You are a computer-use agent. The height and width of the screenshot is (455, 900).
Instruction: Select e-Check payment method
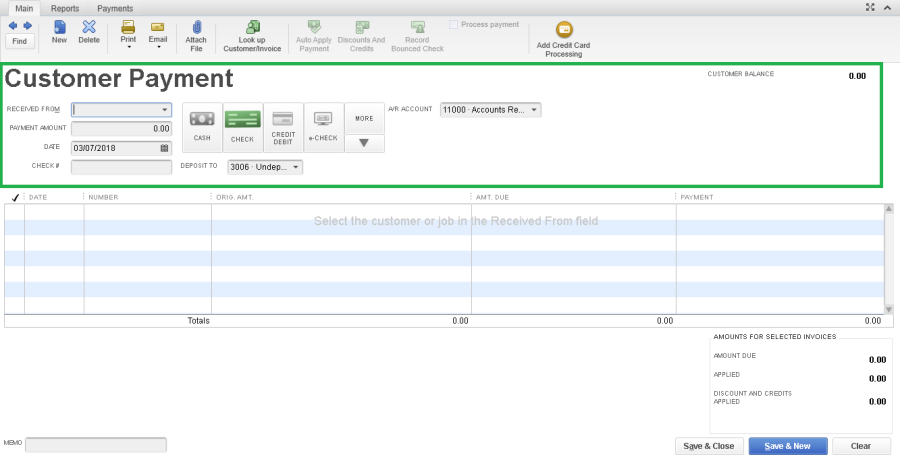tap(324, 127)
